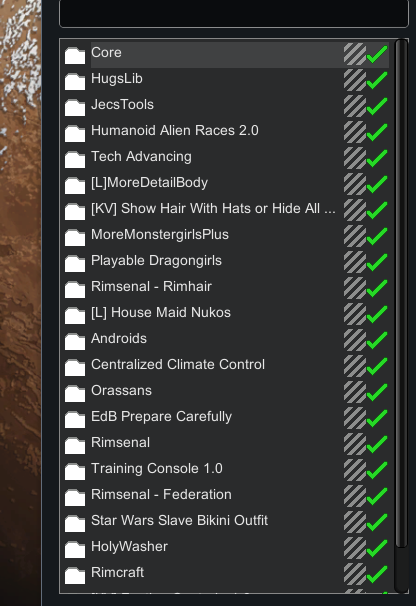Select the Core mod name
This screenshot has width=416, height=606.
pyautogui.click(x=106, y=53)
